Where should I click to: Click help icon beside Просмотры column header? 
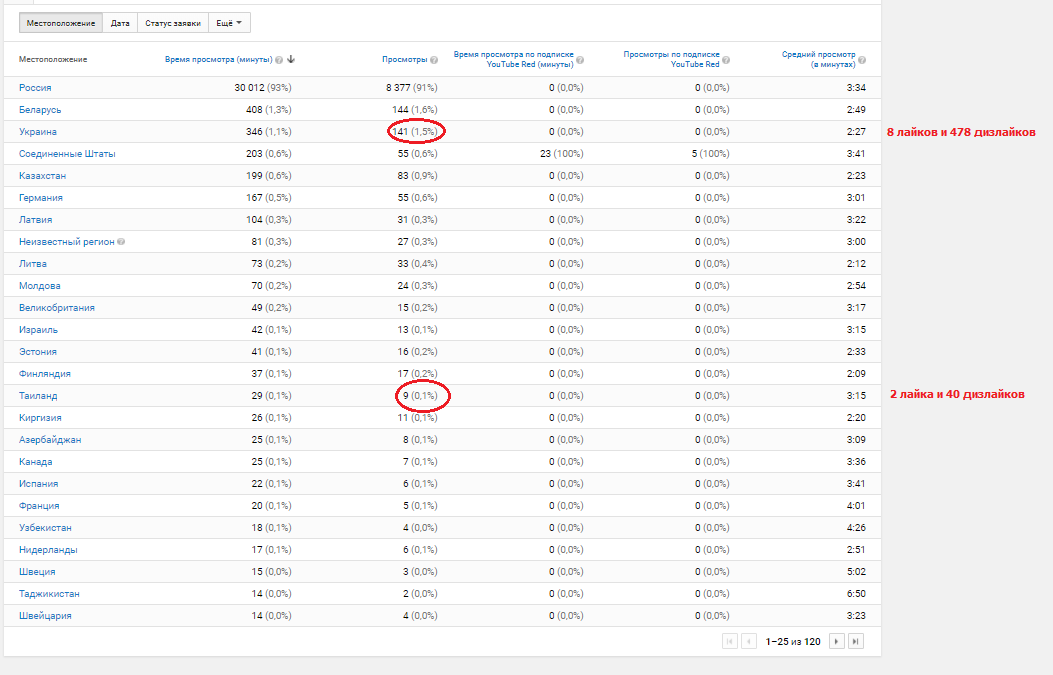(434, 59)
